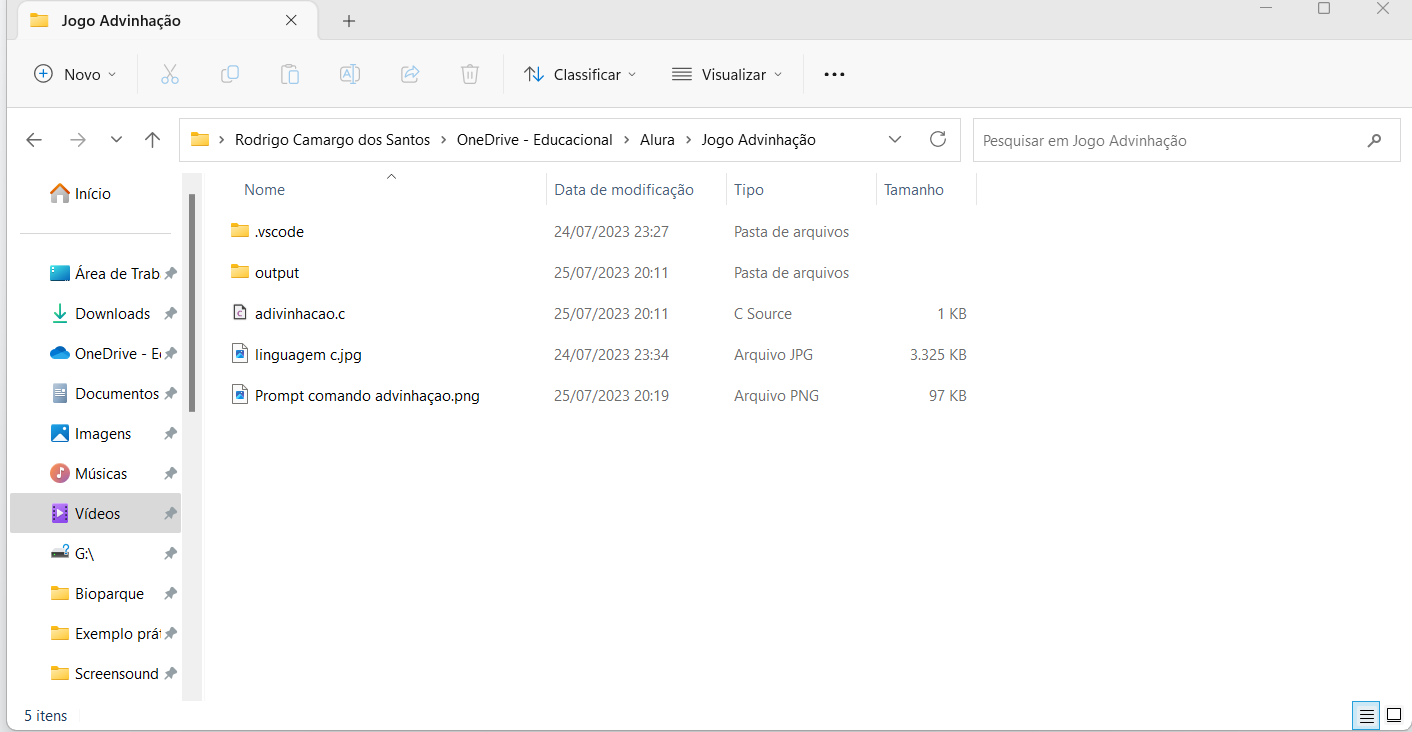Unpin Downloads using its pin icon

pos(171,314)
